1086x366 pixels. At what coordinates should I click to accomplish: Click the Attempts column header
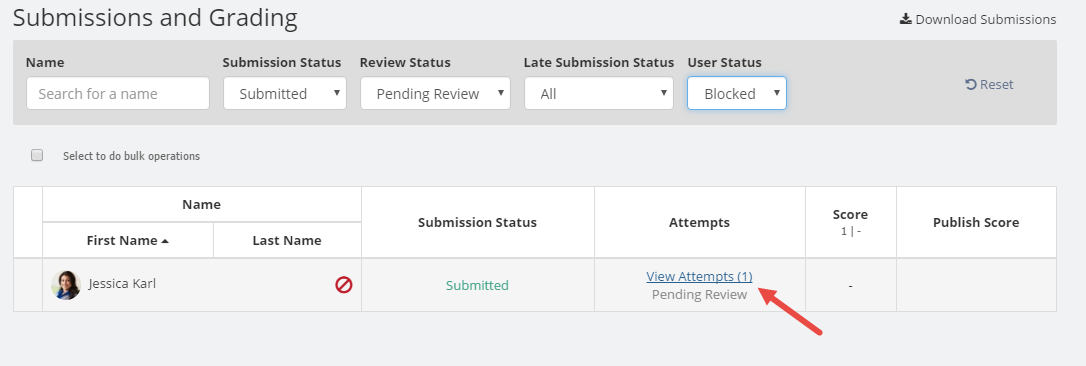click(700, 223)
